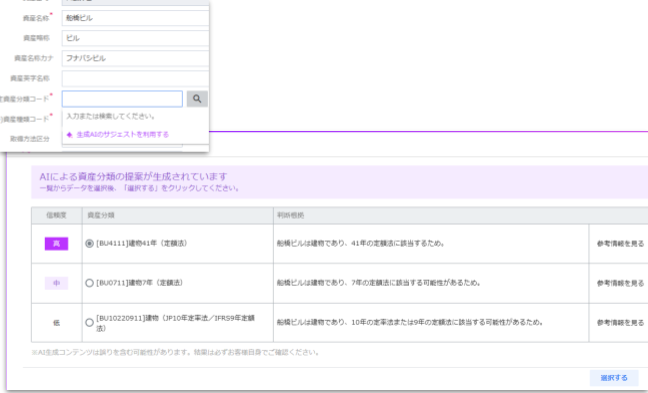Screen dimensions: 648x393
Task: Click the 信頼度 column header
Action: coord(56,215)
